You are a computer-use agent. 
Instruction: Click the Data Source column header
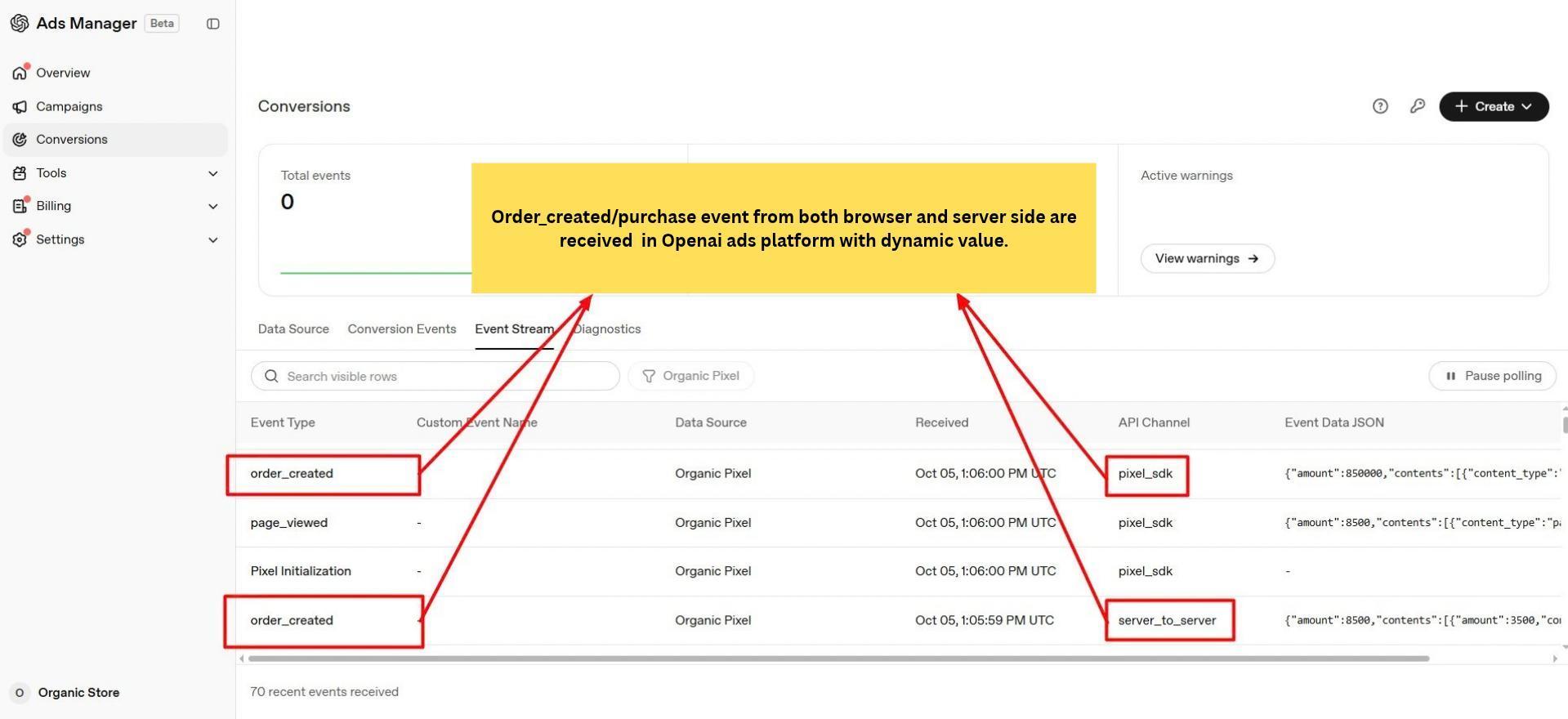coord(711,422)
